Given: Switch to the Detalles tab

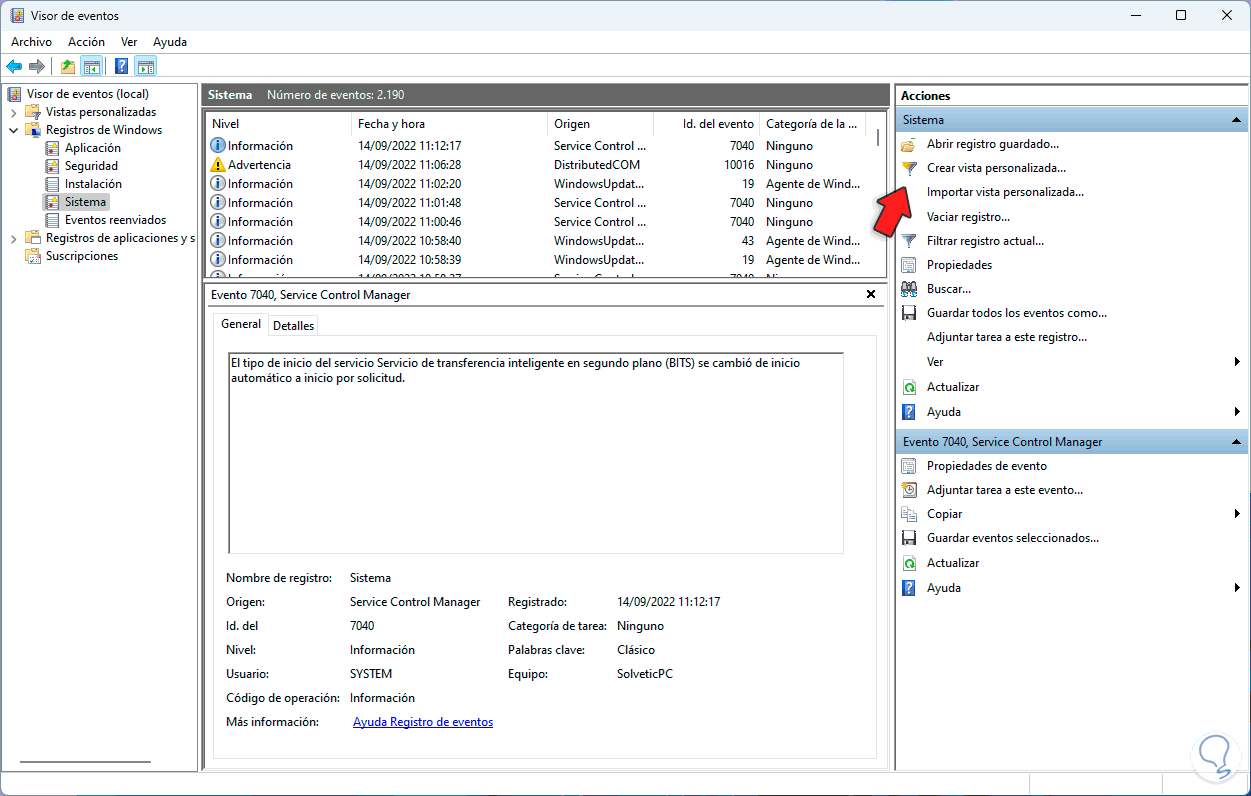Looking at the screenshot, I should coord(293,325).
